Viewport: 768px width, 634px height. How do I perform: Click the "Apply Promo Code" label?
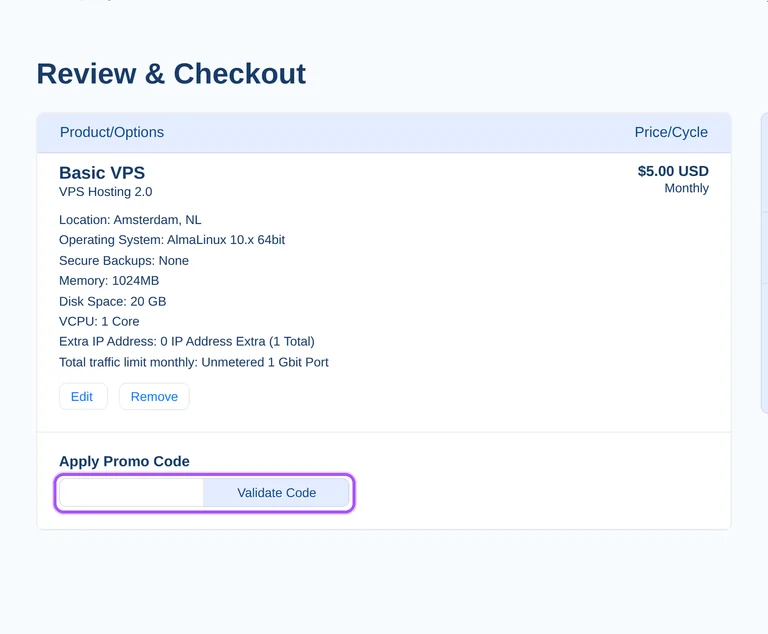point(124,462)
